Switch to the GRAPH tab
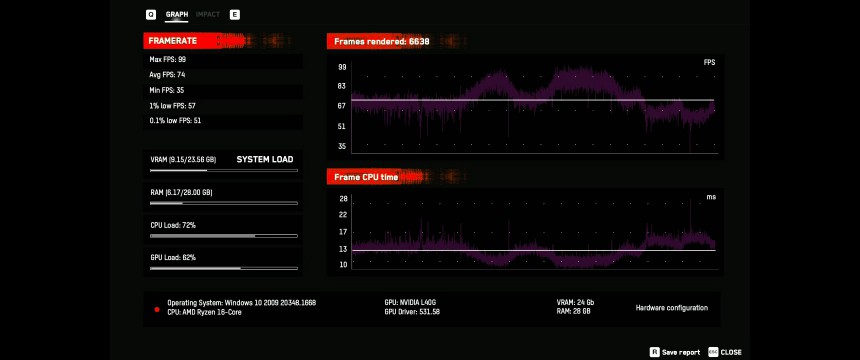The height and width of the screenshot is (360, 860). click(177, 15)
